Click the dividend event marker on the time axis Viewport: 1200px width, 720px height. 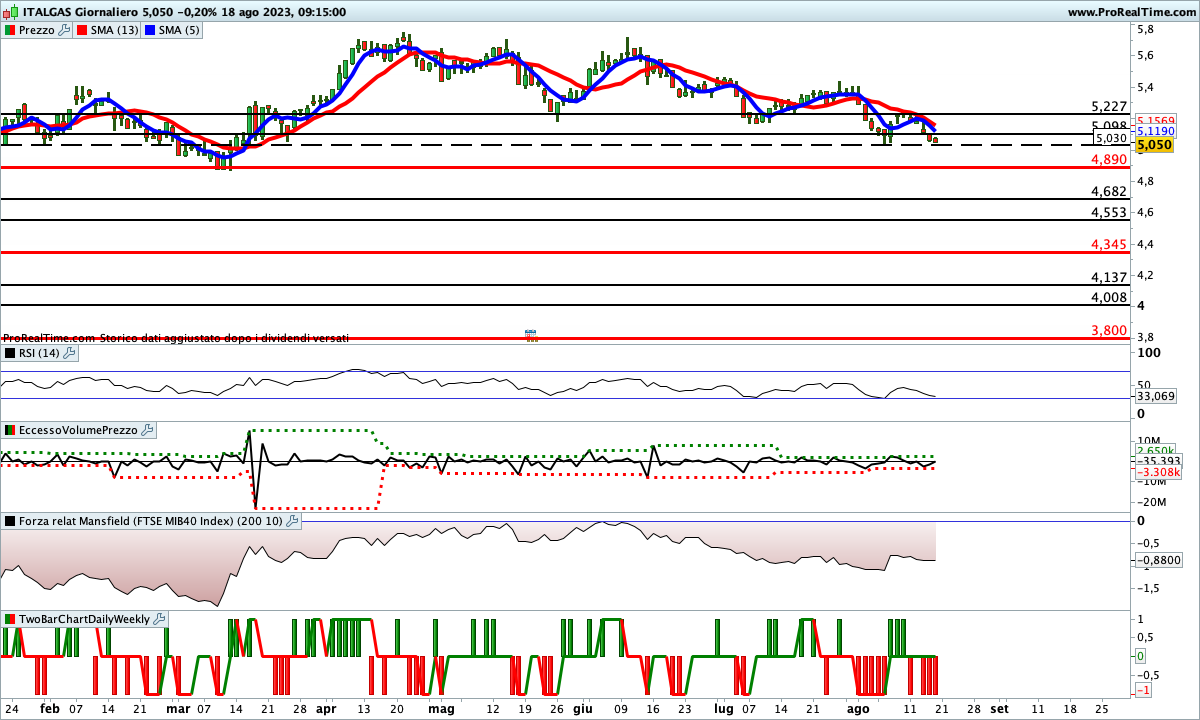pyautogui.click(x=531, y=335)
